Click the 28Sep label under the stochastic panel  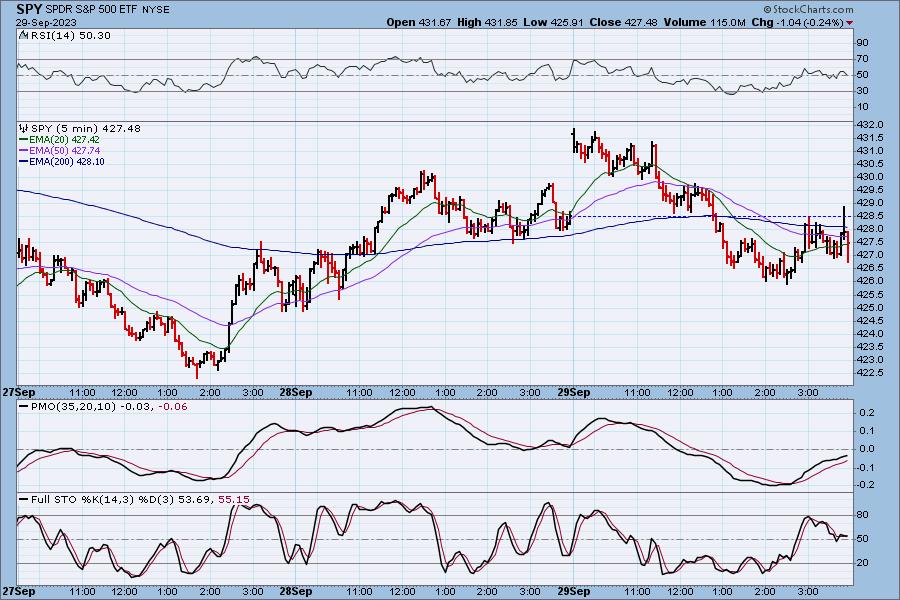pos(296,591)
